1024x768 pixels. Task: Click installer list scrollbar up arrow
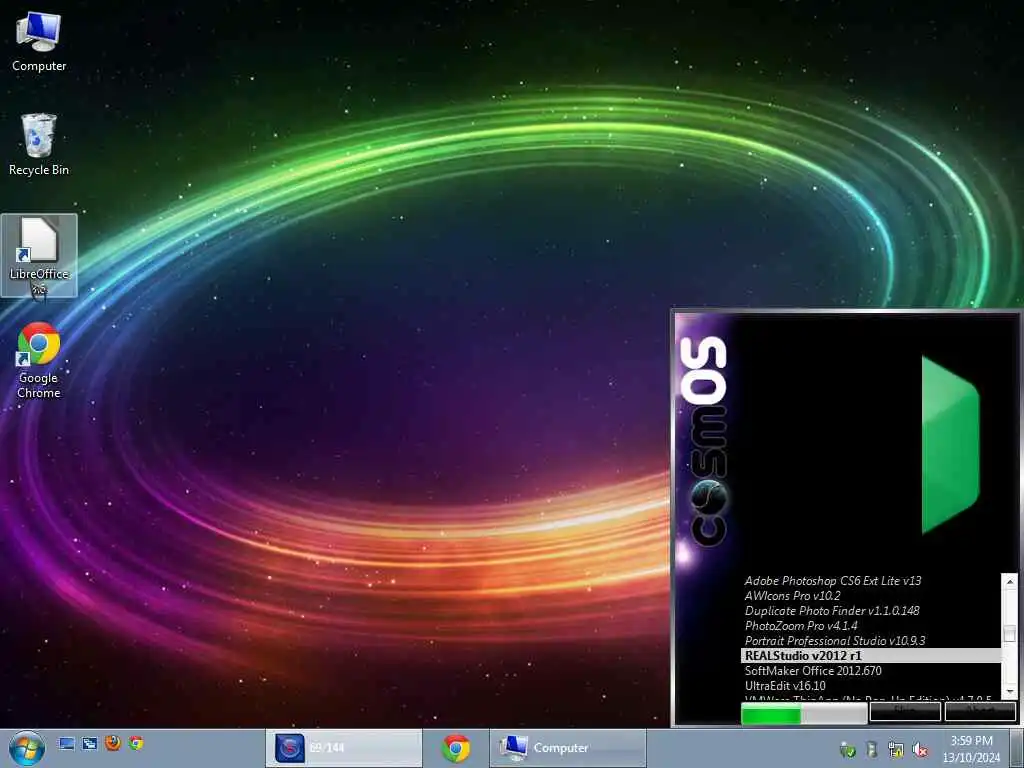[1010, 581]
